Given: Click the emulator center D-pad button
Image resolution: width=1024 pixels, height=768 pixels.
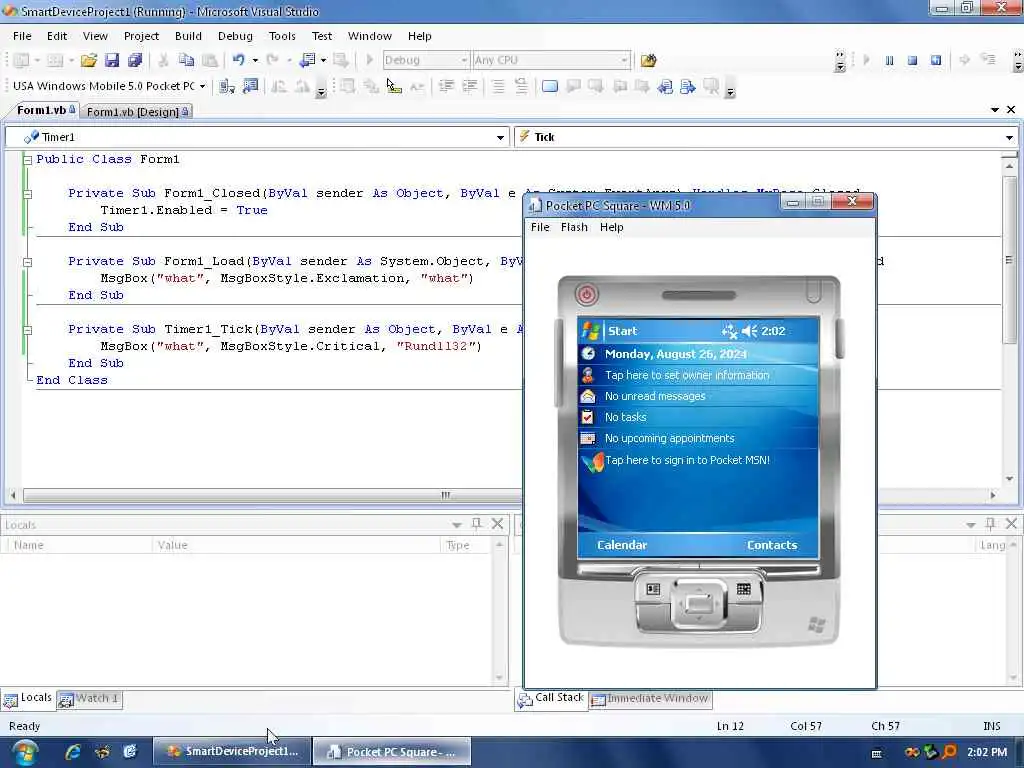Looking at the screenshot, I should (699, 602).
